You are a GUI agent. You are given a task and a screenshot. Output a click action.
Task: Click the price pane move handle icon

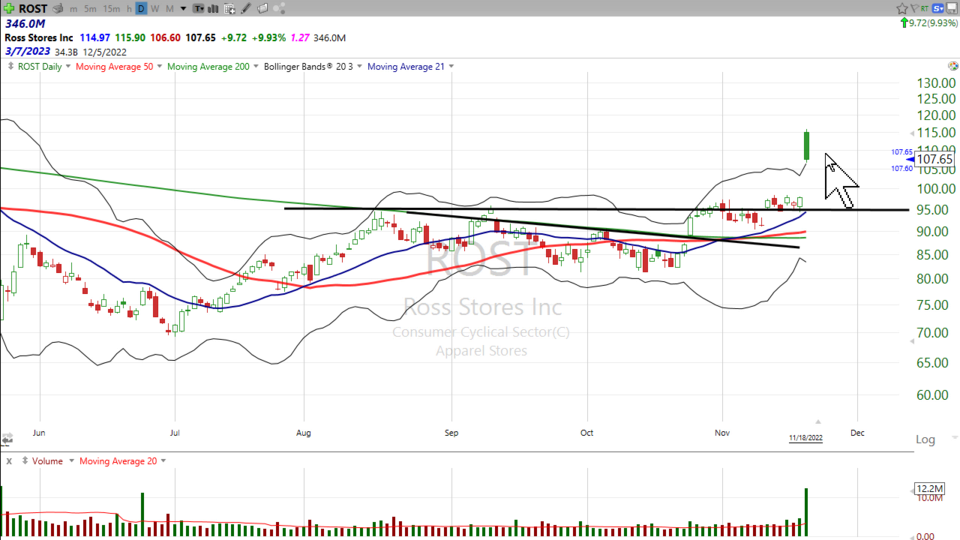click(11, 66)
